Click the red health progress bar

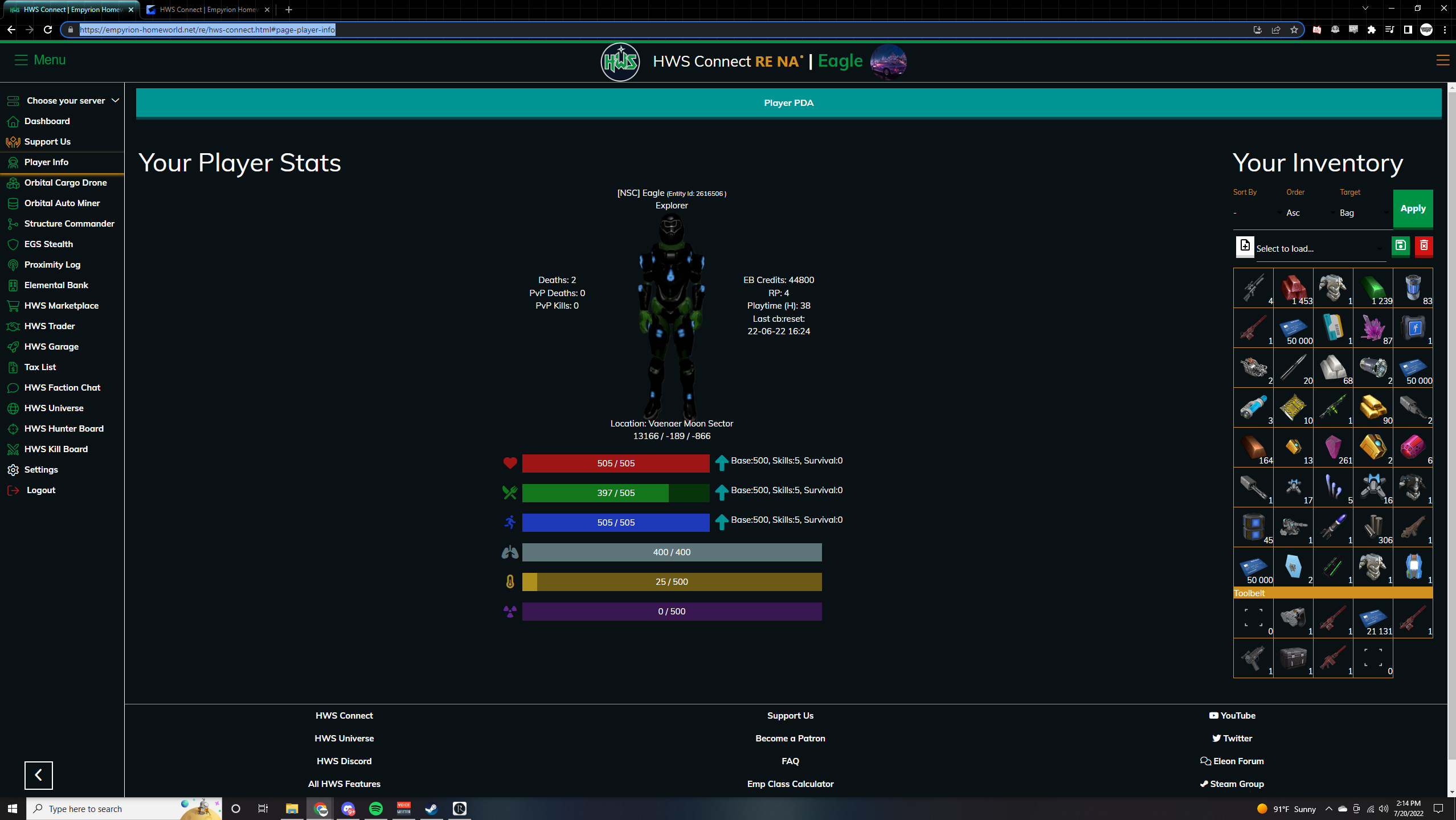click(615, 464)
